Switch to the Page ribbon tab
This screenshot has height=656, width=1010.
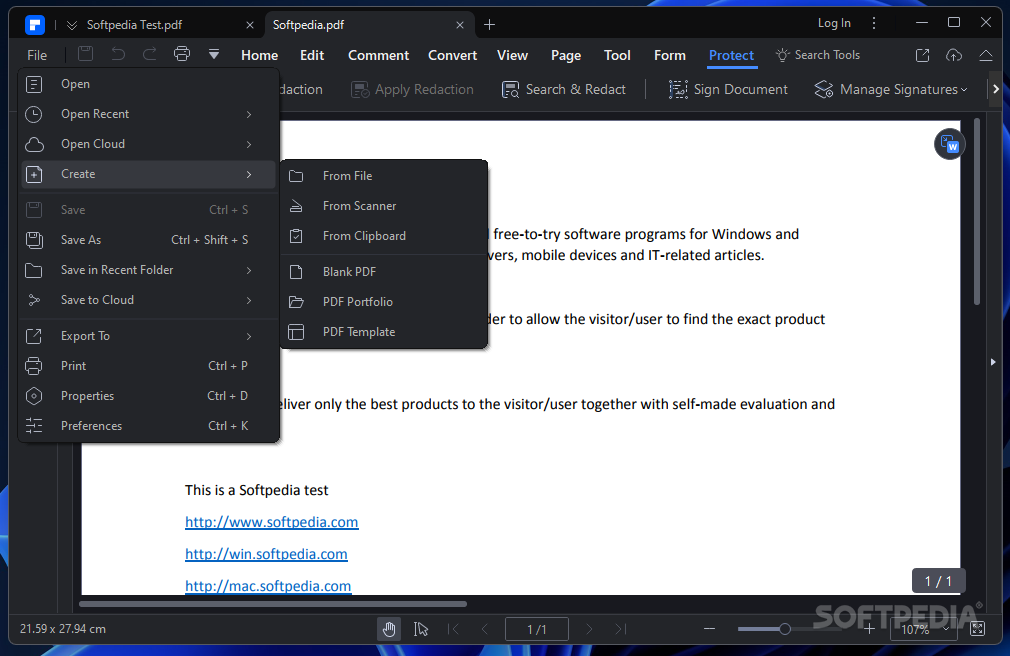(x=566, y=55)
